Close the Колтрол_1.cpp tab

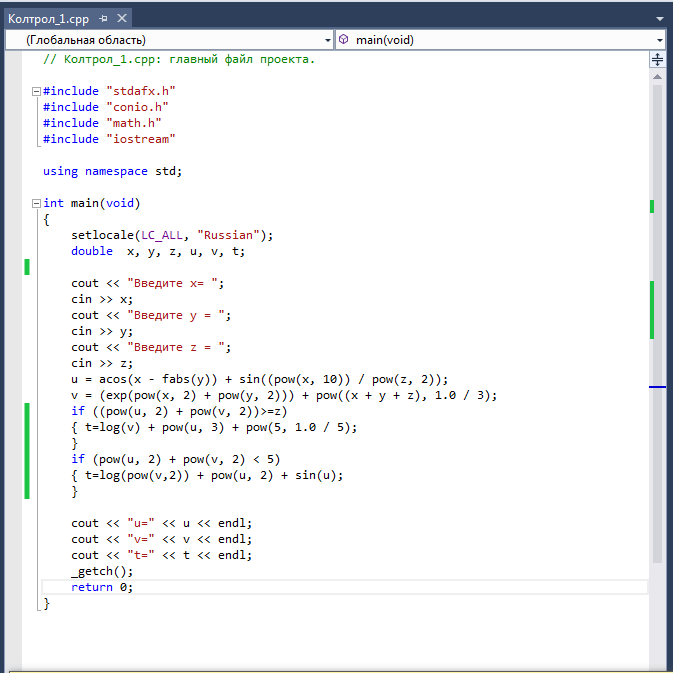tap(122, 18)
